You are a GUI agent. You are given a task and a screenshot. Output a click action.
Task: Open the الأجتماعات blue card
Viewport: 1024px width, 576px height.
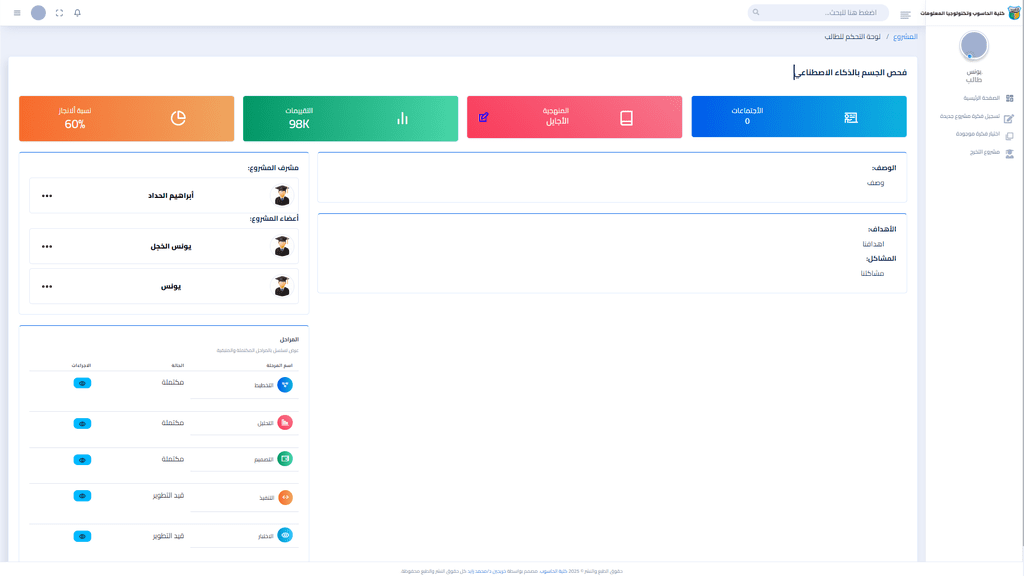pyautogui.click(x=799, y=117)
